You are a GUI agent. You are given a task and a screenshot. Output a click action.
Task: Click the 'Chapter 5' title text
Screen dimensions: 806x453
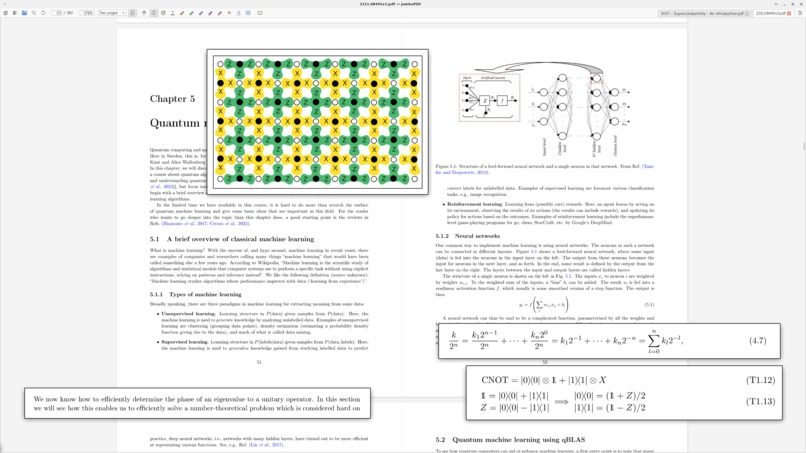tap(172, 99)
